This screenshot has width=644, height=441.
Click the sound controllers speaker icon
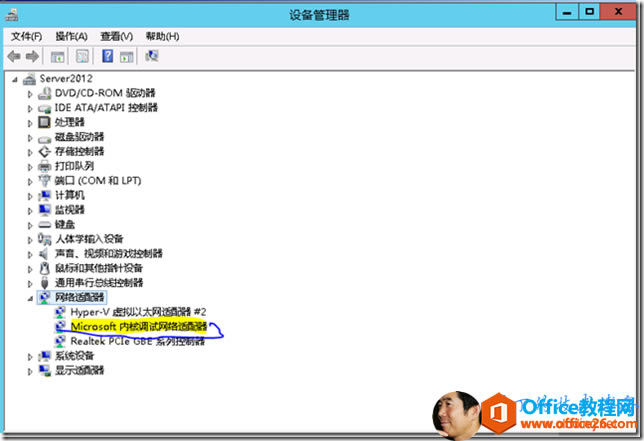pos(44,254)
